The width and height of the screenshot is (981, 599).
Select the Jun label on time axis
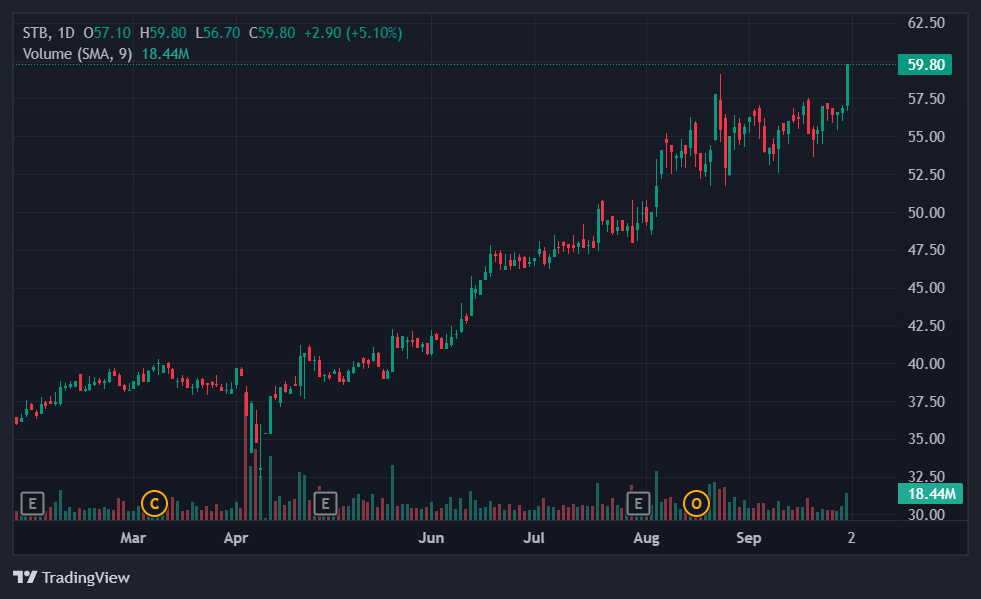pyautogui.click(x=431, y=538)
